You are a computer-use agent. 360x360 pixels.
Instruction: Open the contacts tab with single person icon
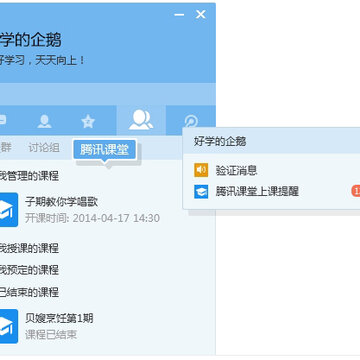point(44,121)
